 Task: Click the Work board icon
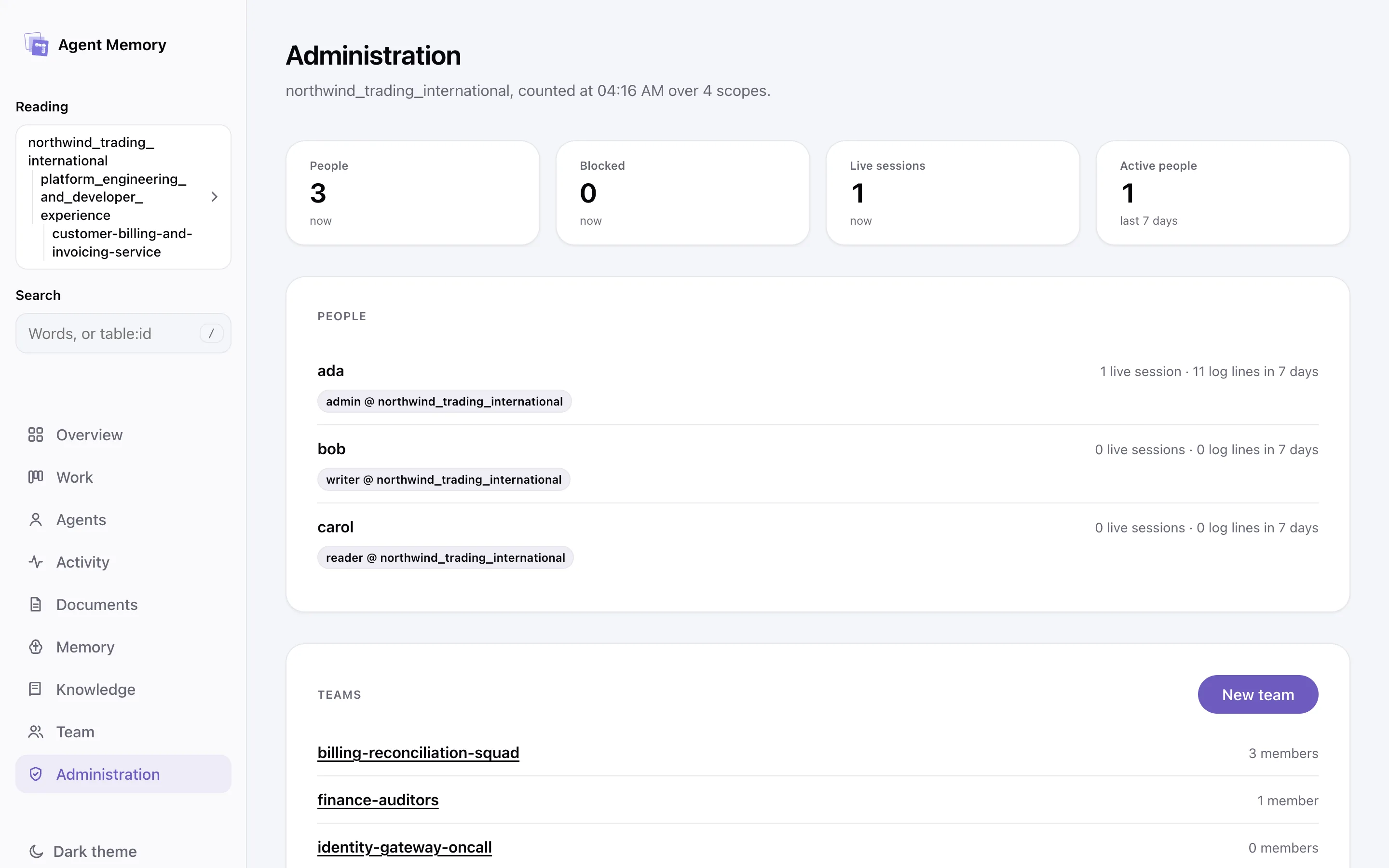click(x=36, y=477)
